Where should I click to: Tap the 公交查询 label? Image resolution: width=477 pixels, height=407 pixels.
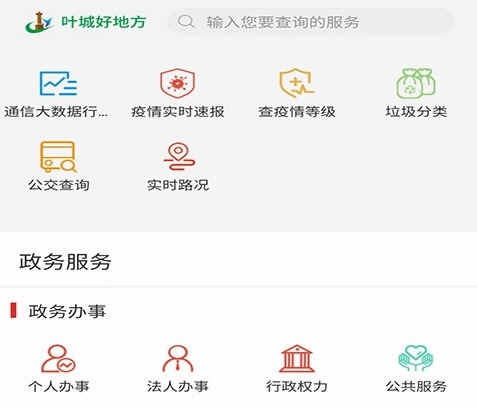59,185
